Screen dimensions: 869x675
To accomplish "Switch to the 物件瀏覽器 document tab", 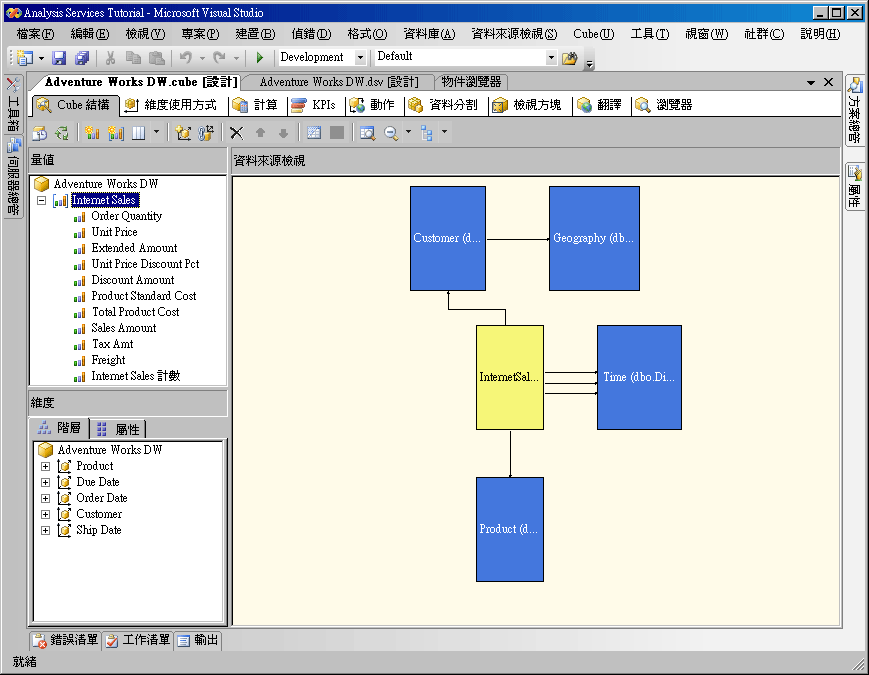I will [x=471, y=83].
